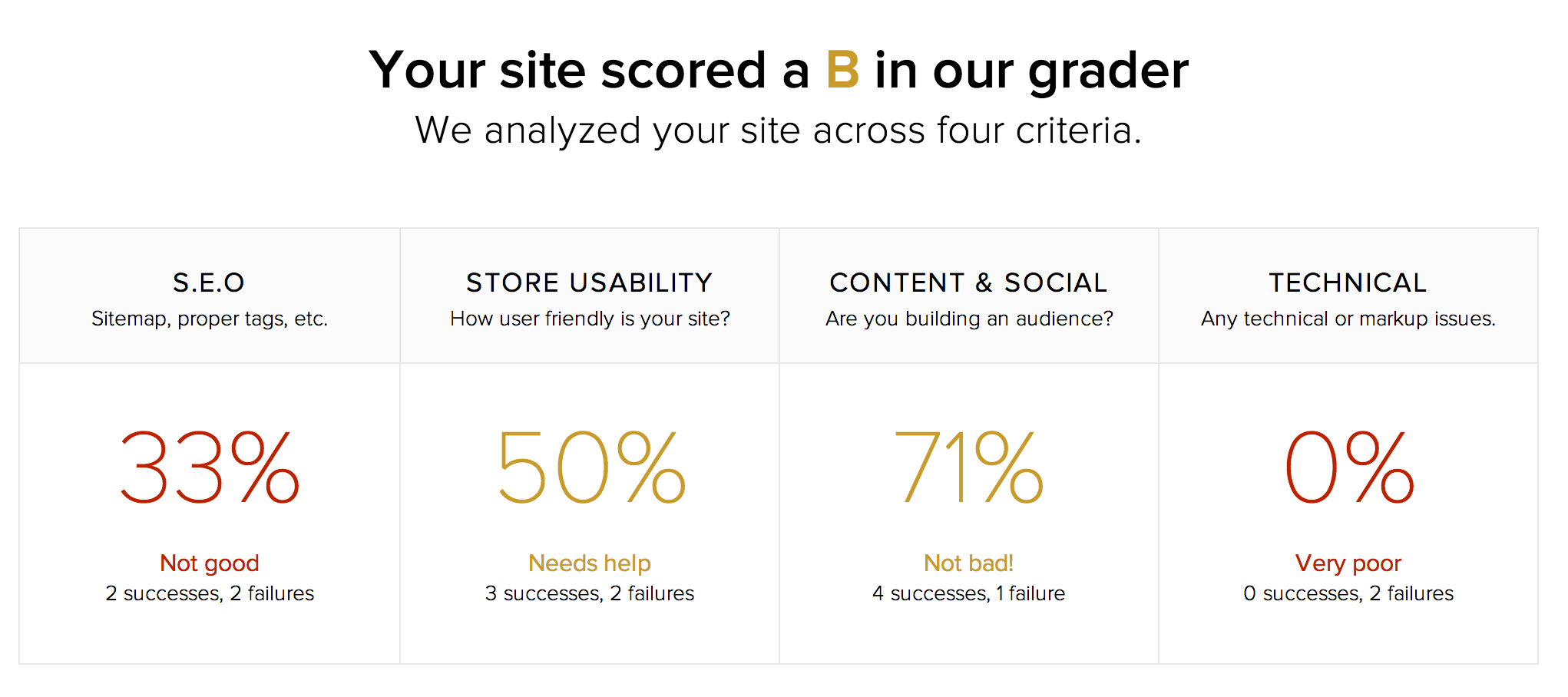This screenshot has height=697, width=1568.
Task: Click 'Sitemap, proper tags, etc.' description
Action: click(x=209, y=319)
